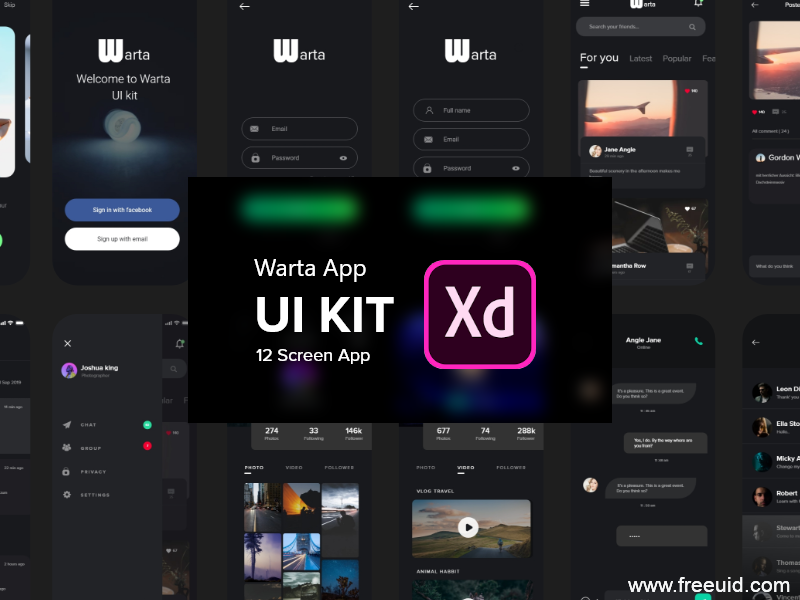Open GROUP from the side menu
800x600 pixels.
coord(91,448)
